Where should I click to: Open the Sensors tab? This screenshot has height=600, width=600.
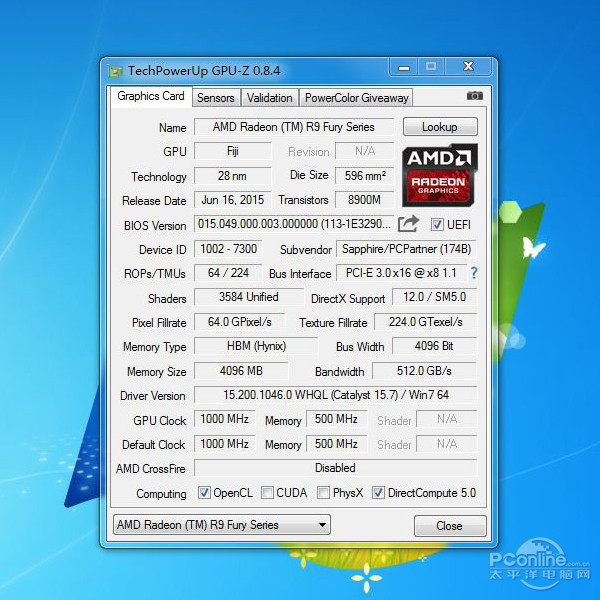click(216, 98)
